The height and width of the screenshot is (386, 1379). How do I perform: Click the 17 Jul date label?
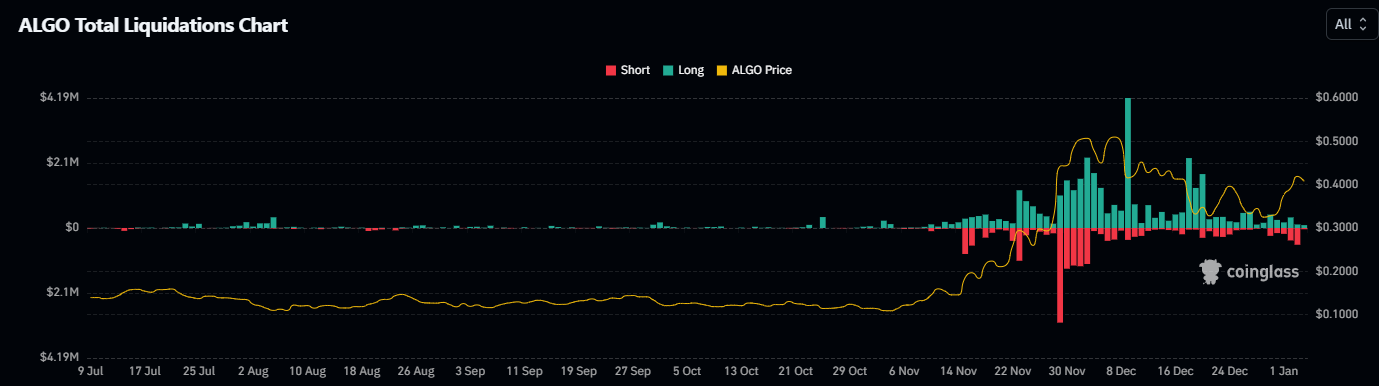click(145, 371)
